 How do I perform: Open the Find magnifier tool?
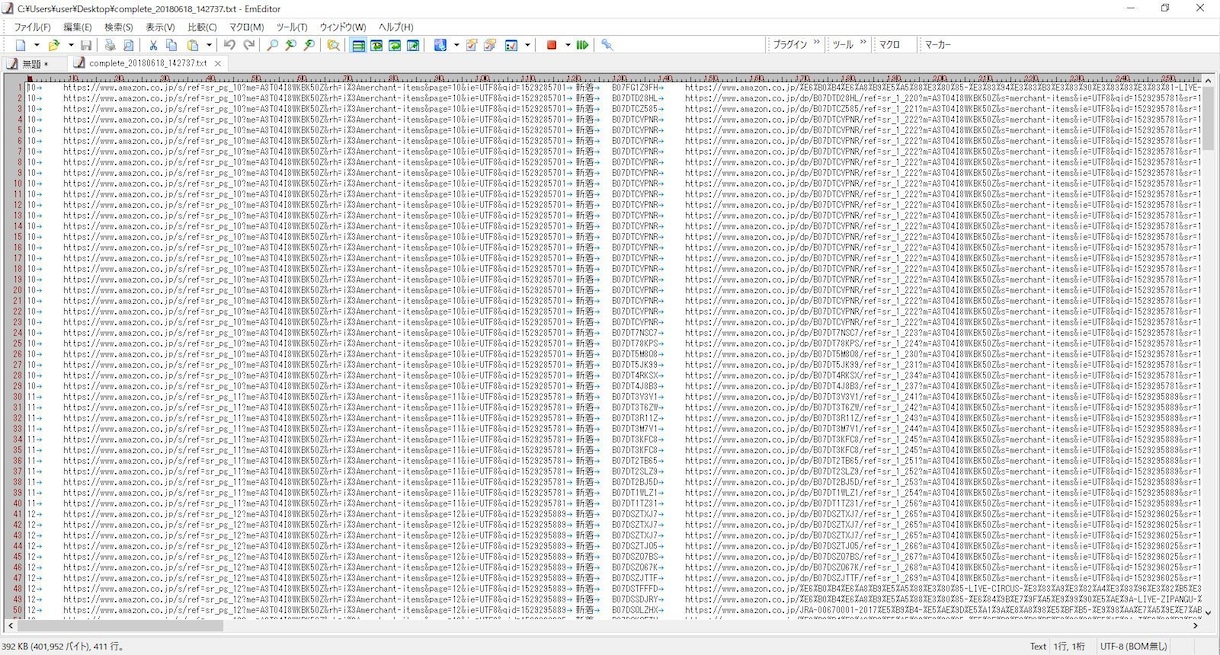click(x=273, y=45)
